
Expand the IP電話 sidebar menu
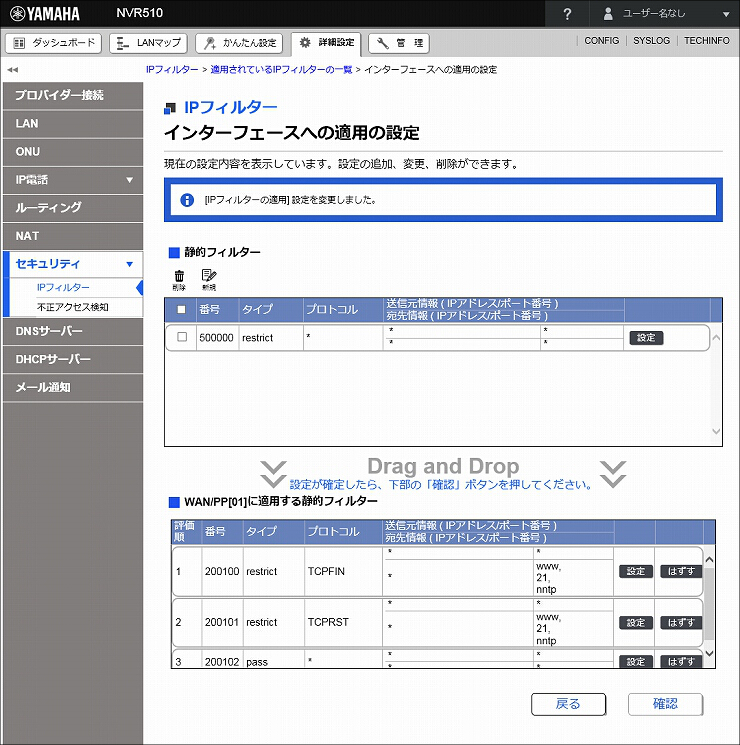click(x=73, y=180)
